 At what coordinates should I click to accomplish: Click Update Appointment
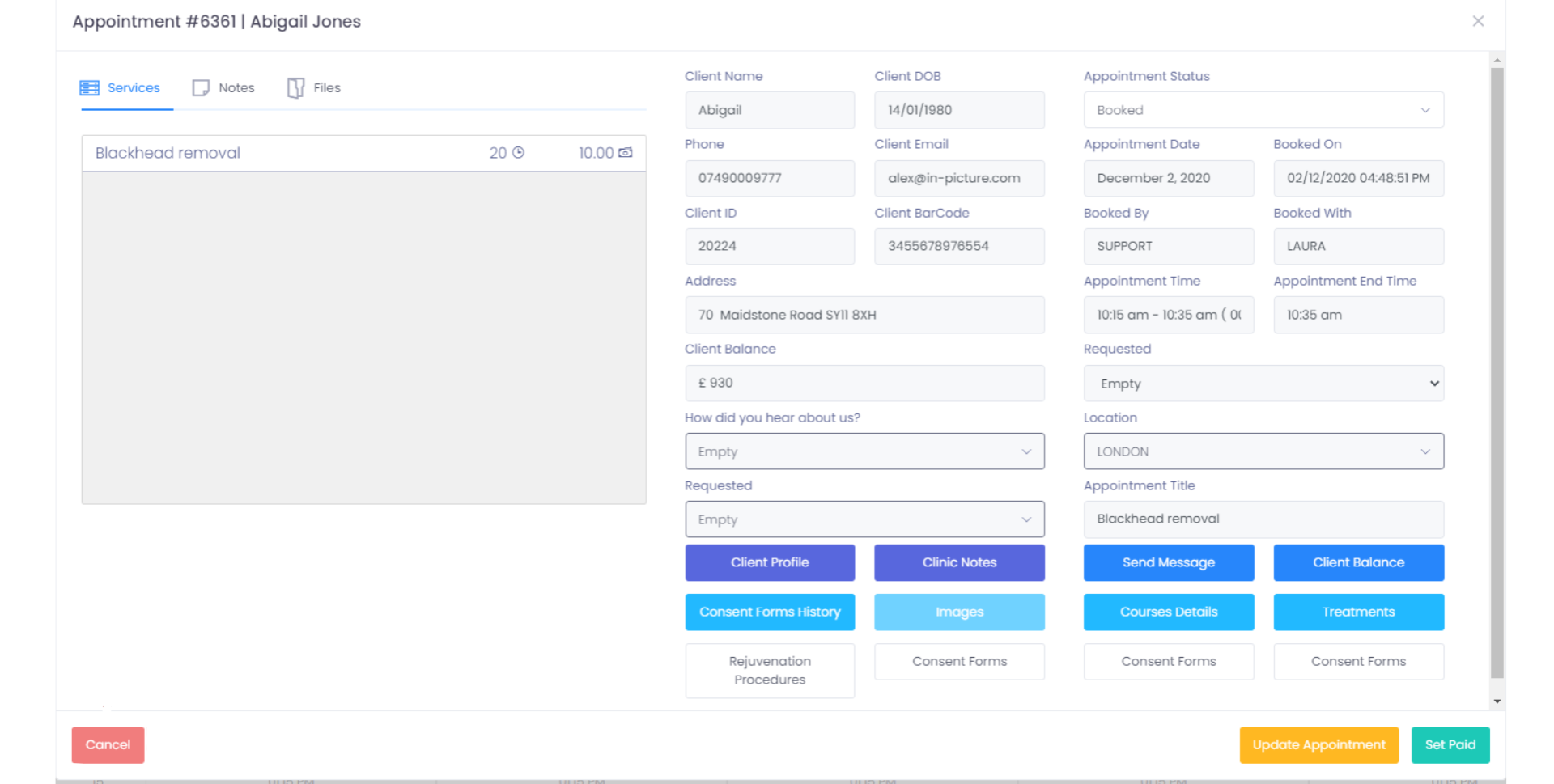pos(1318,744)
